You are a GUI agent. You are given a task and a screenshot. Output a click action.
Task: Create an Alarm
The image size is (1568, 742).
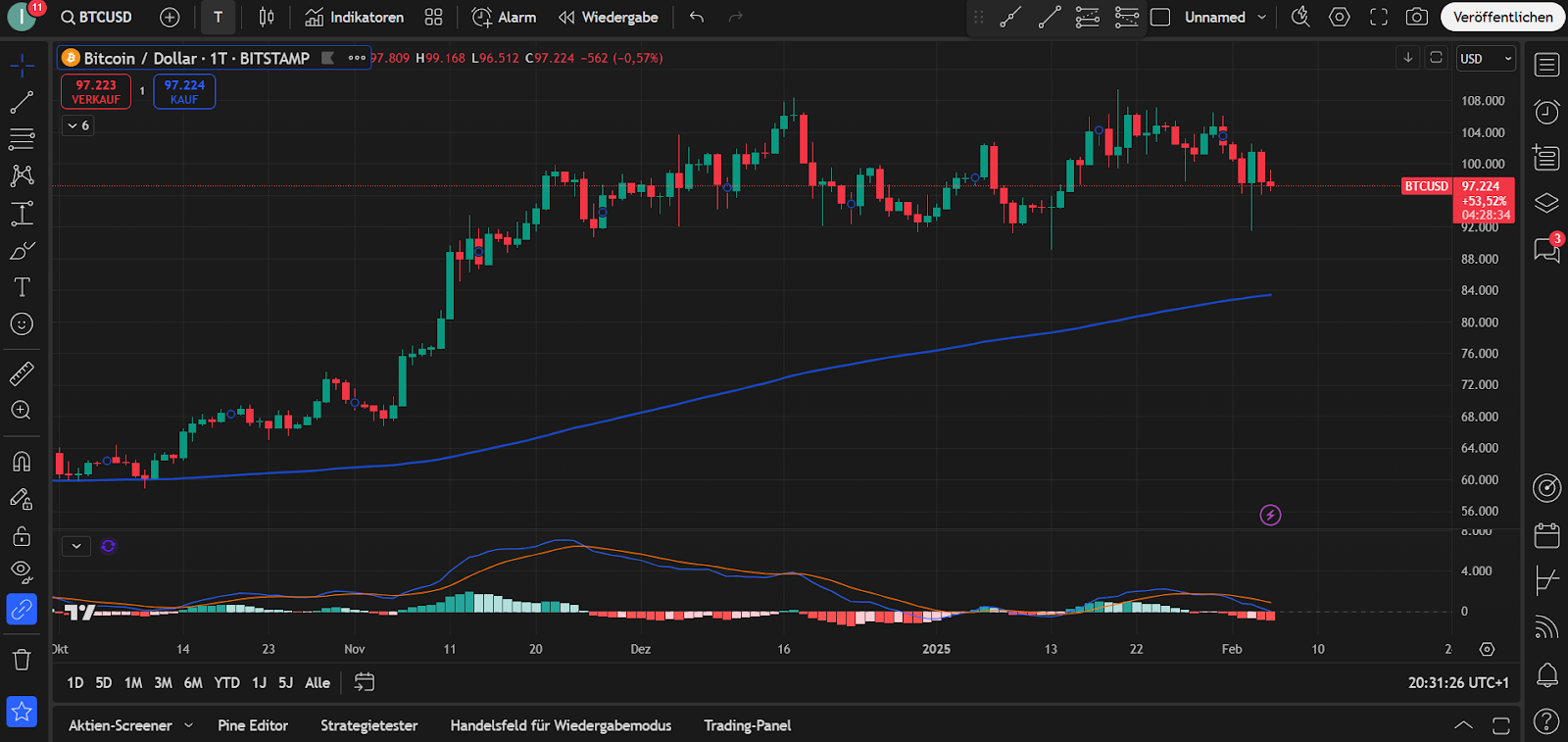504,17
